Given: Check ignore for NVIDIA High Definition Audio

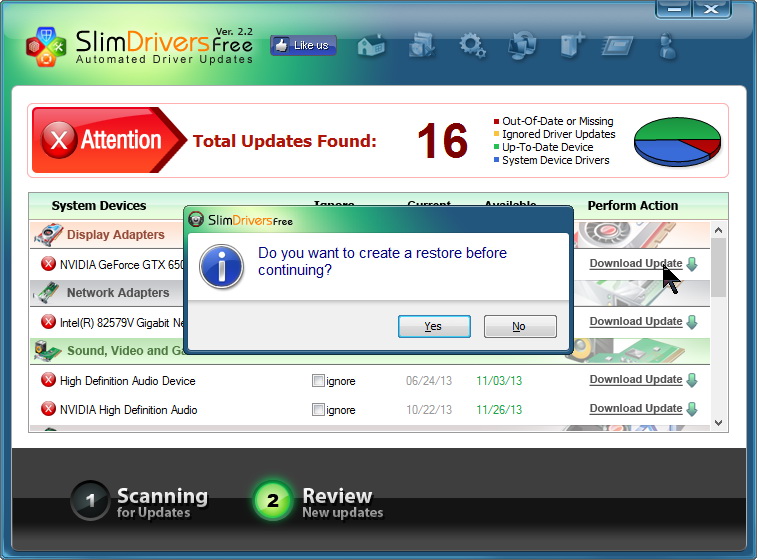Looking at the screenshot, I should [318, 410].
